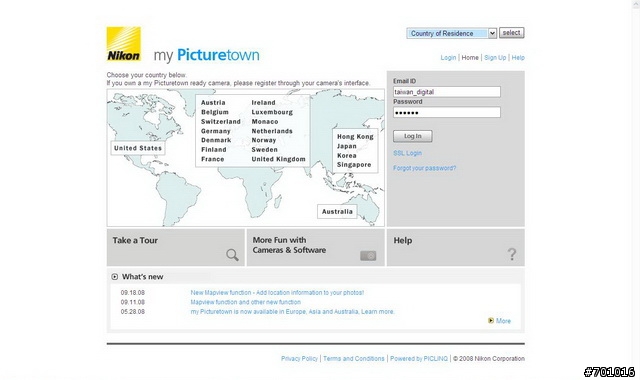Open More Fun with Cameras & Software
The width and height of the screenshot is (640, 380).
[316, 247]
